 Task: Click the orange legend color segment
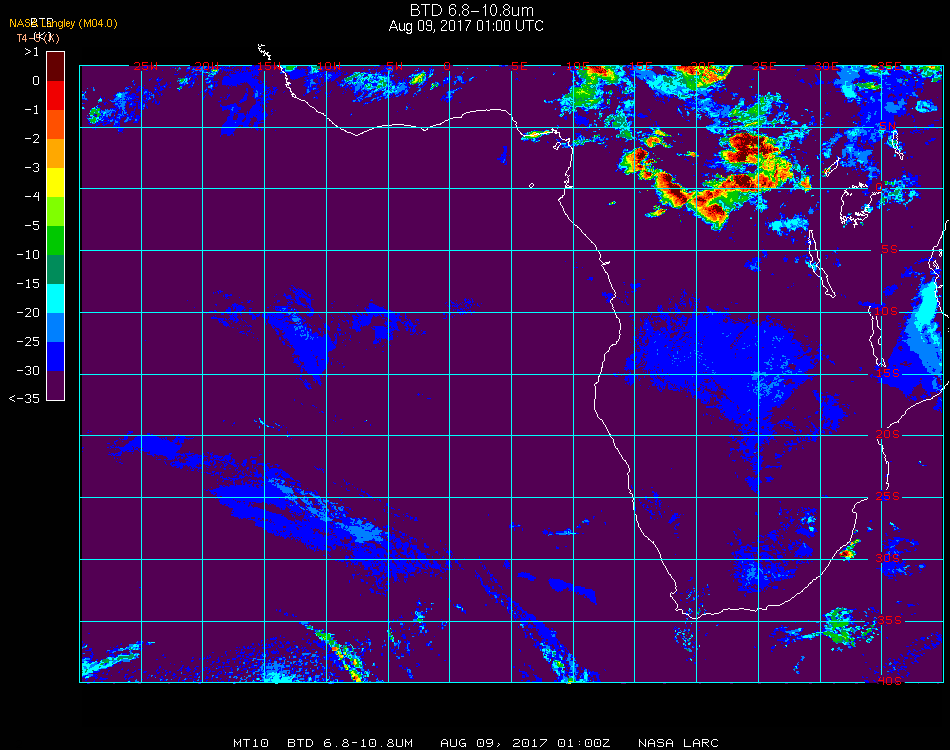coord(55,153)
